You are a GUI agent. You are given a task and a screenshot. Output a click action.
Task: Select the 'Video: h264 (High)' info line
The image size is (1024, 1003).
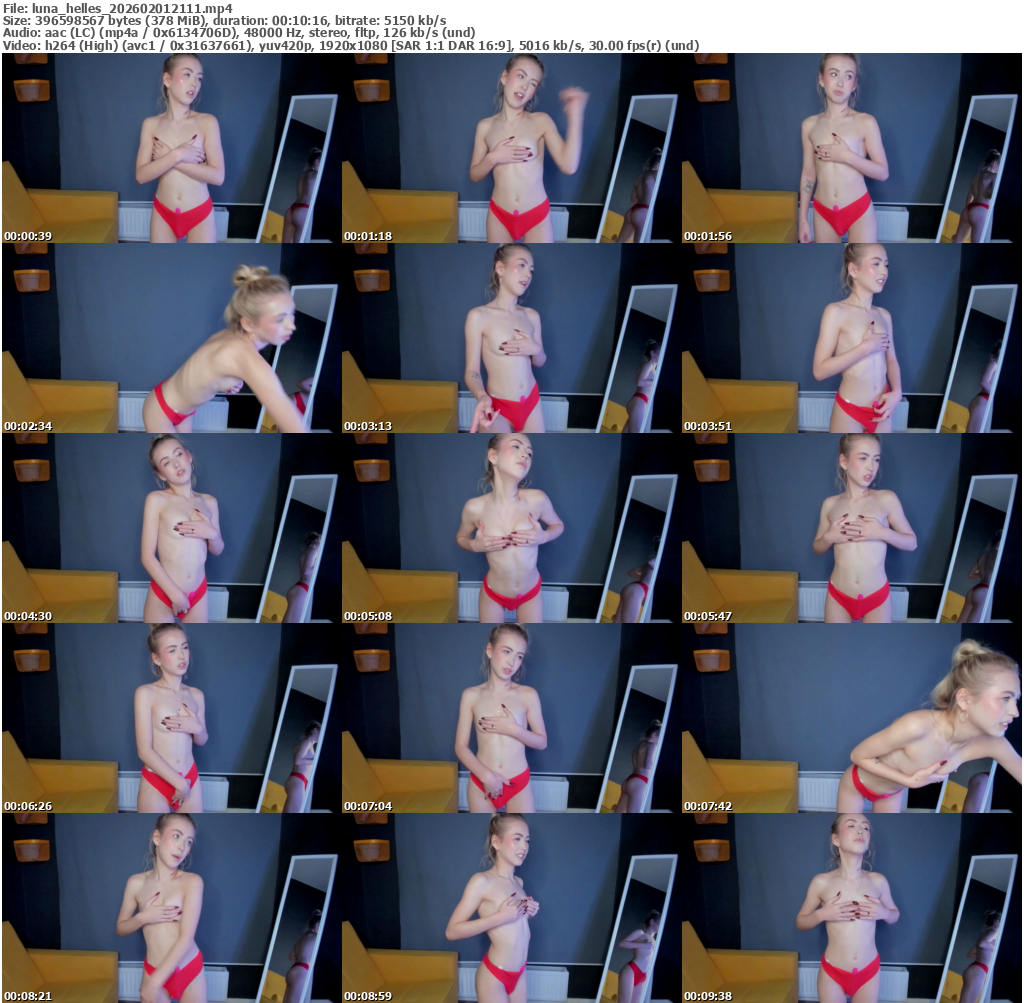[351, 46]
